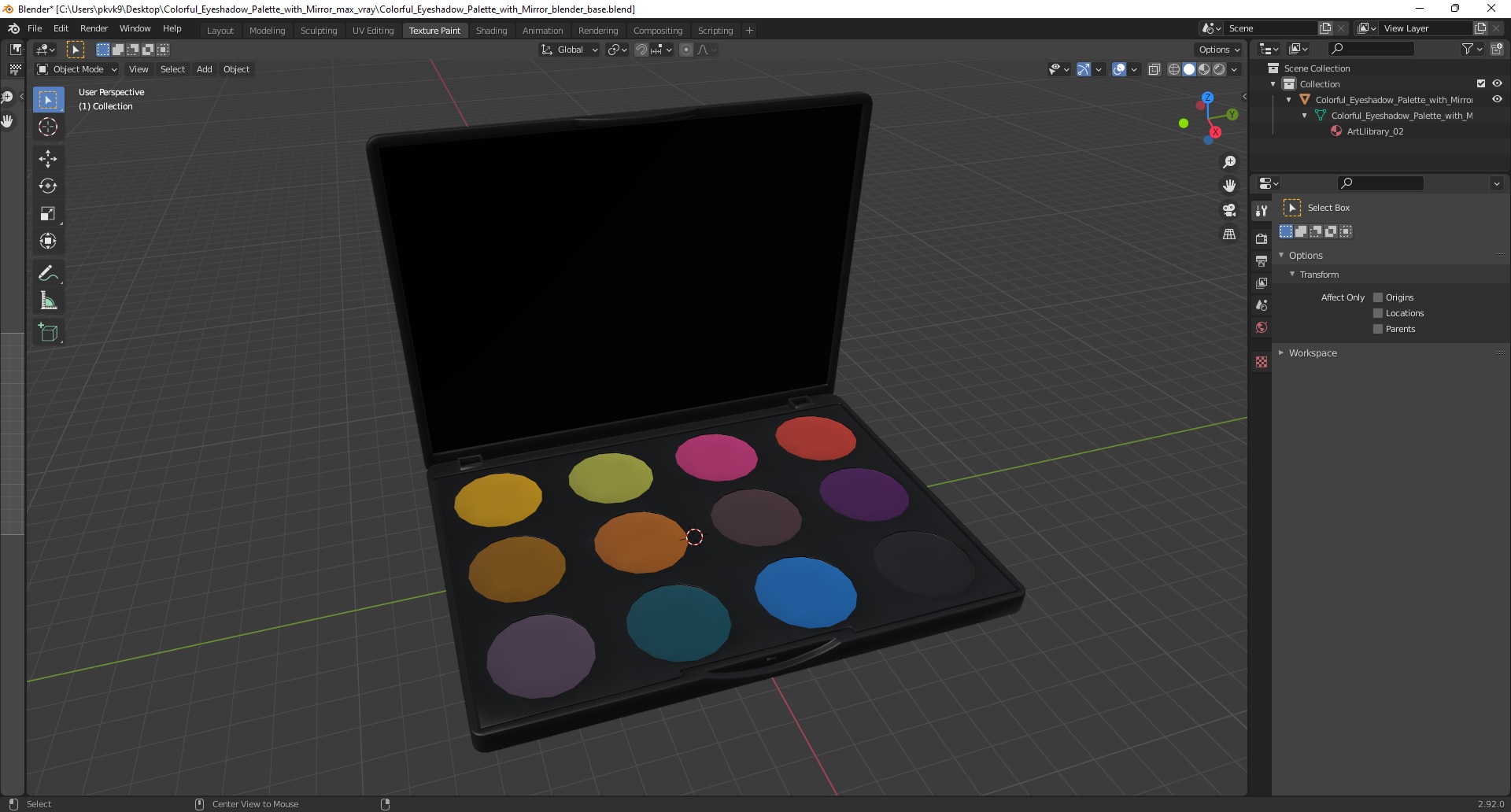The height and width of the screenshot is (812, 1511).
Task: Enable the Origins checkbox
Action: 1378,297
